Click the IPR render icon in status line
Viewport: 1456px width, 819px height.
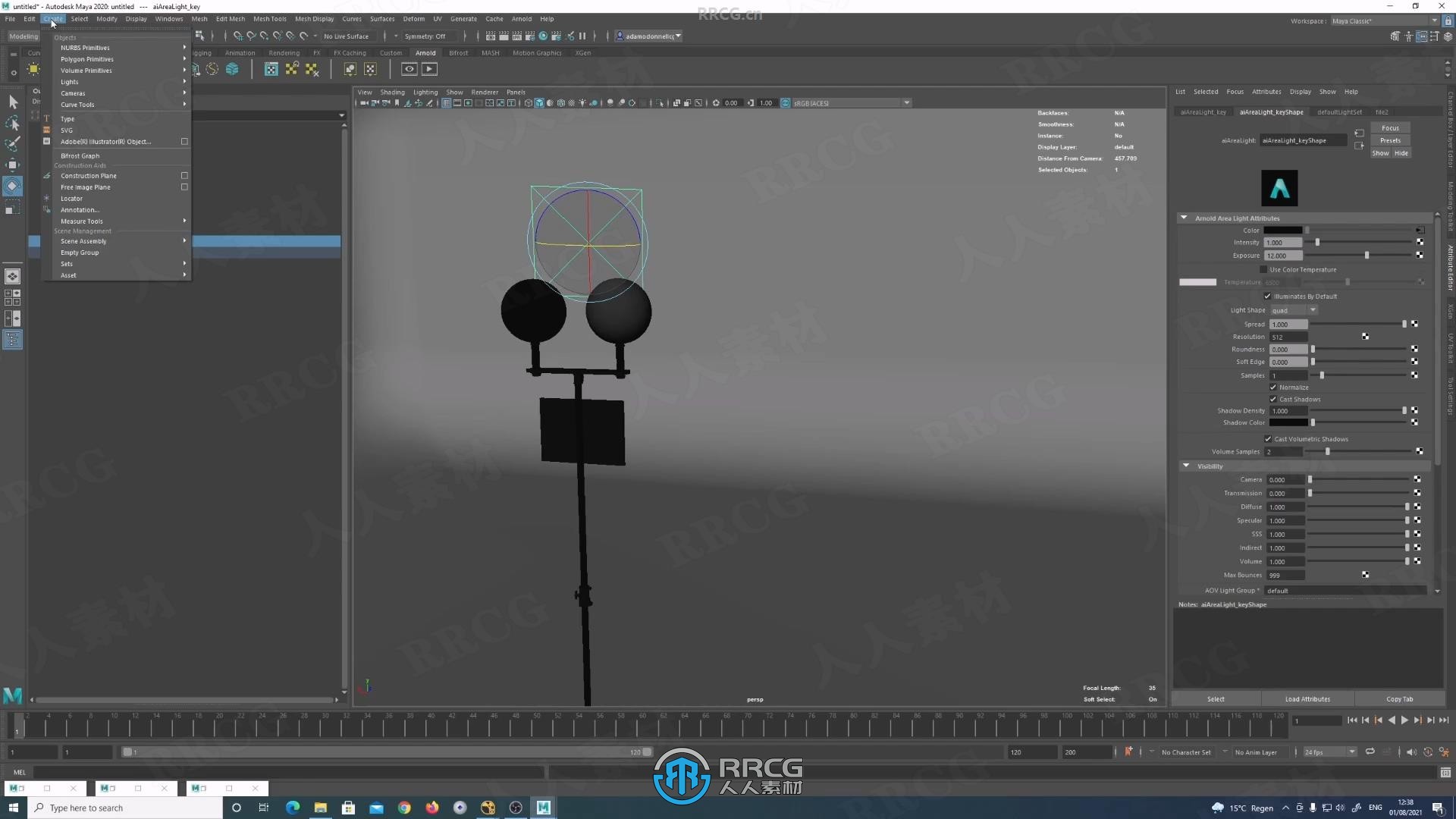517,36
